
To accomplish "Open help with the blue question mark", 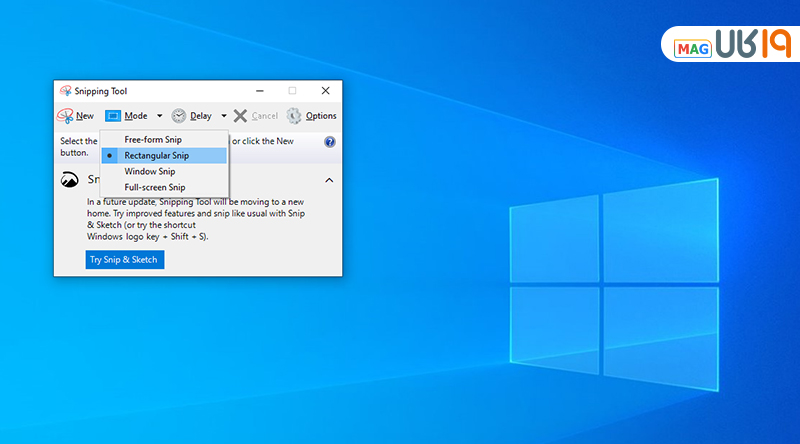I will pos(330,142).
